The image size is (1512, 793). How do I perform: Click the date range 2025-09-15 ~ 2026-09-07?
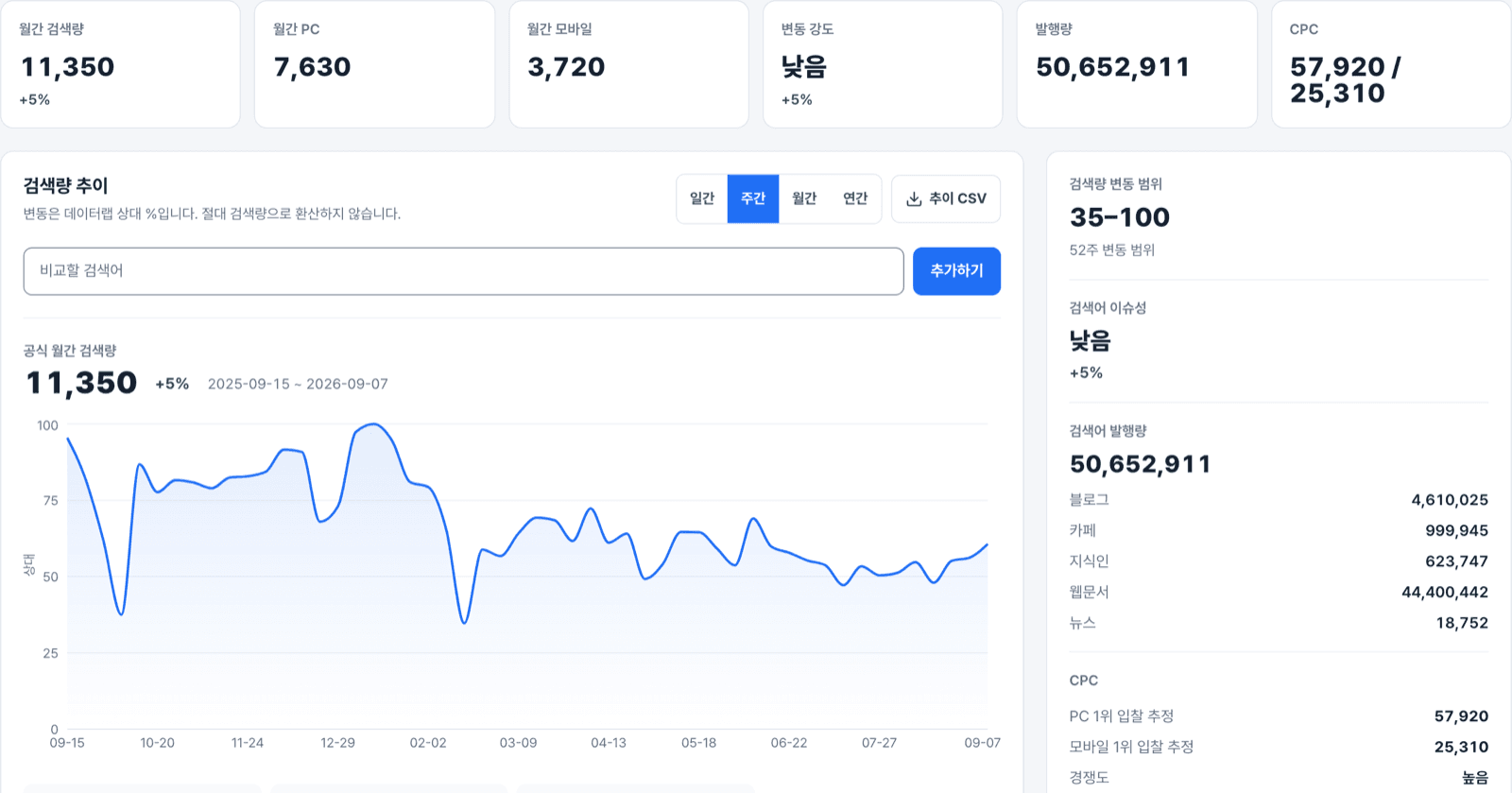298,384
